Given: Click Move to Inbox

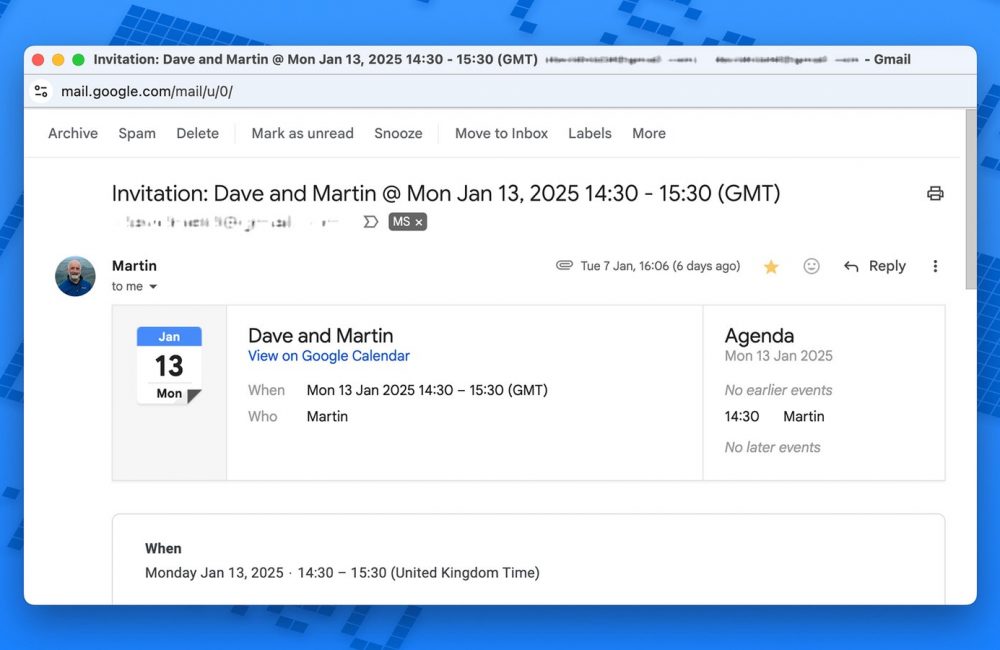Looking at the screenshot, I should click(501, 133).
